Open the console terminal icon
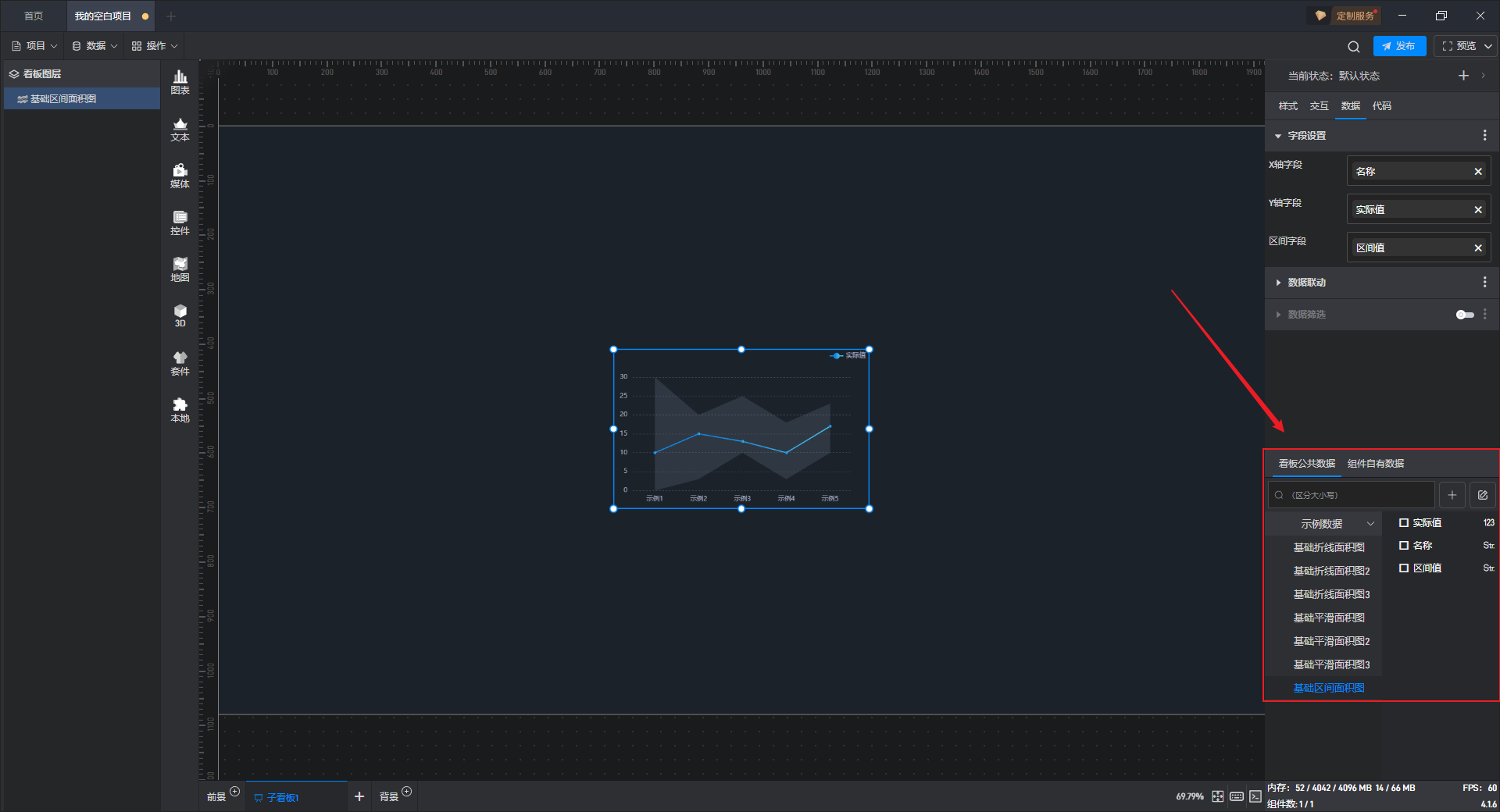This screenshot has height=812, width=1500. click(x=1255, y=796)
